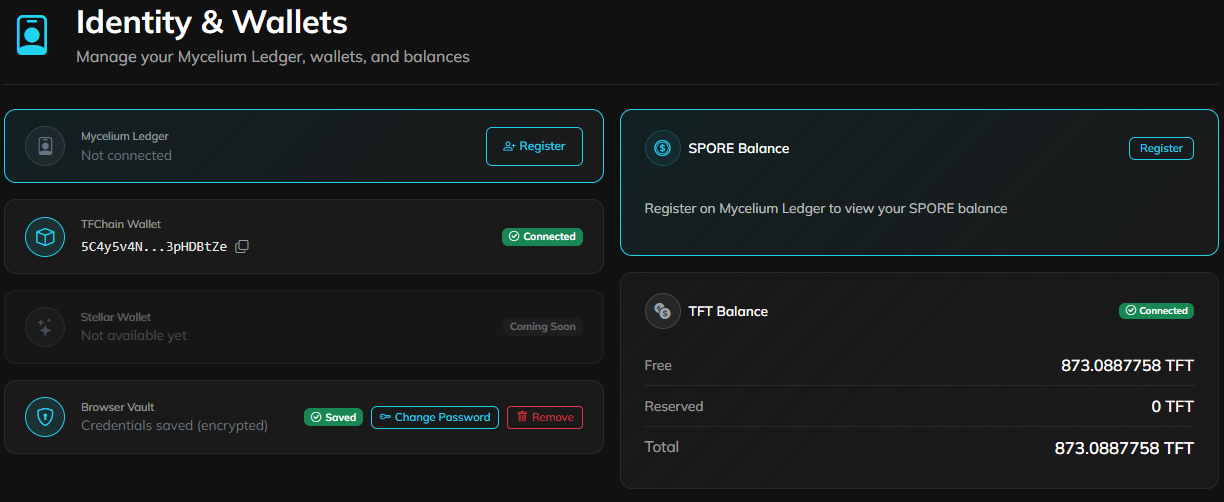Click the Browser Vault label
The height and width of the screenshot is (502, 1224).
point(117,407)
